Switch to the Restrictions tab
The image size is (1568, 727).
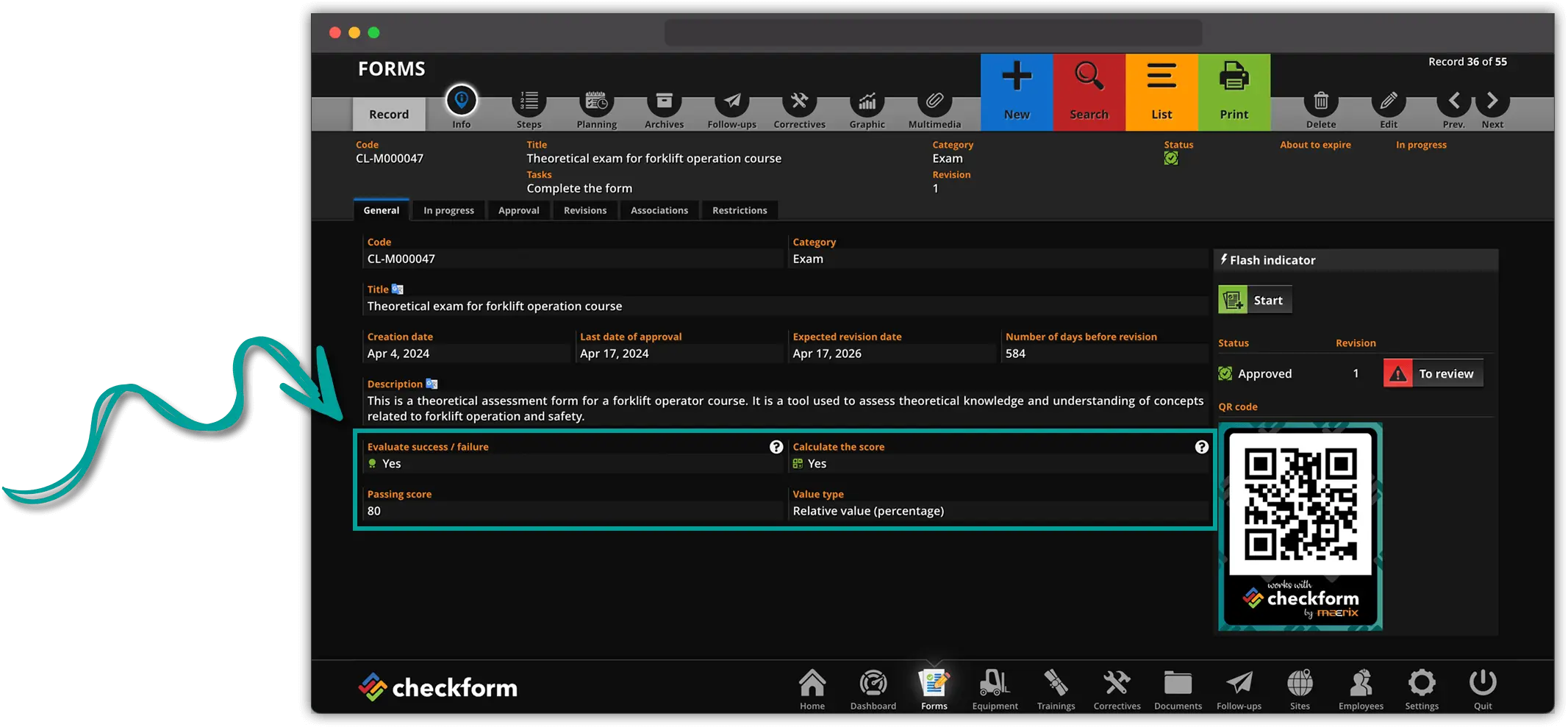740,210
